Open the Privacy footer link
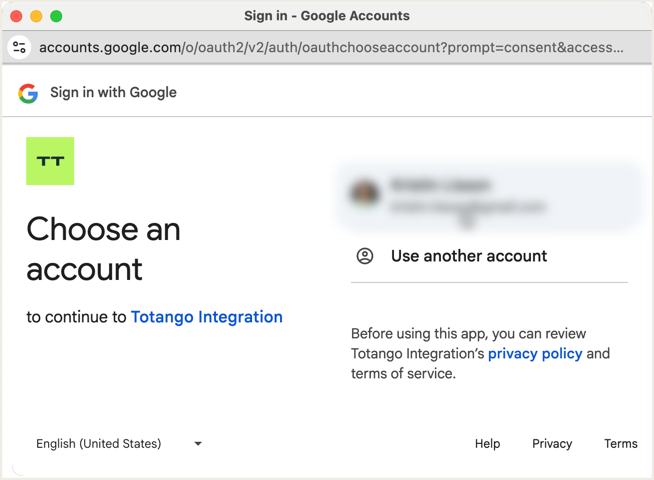Viewport: 654px width, 480px height. [x=552, y=444]
